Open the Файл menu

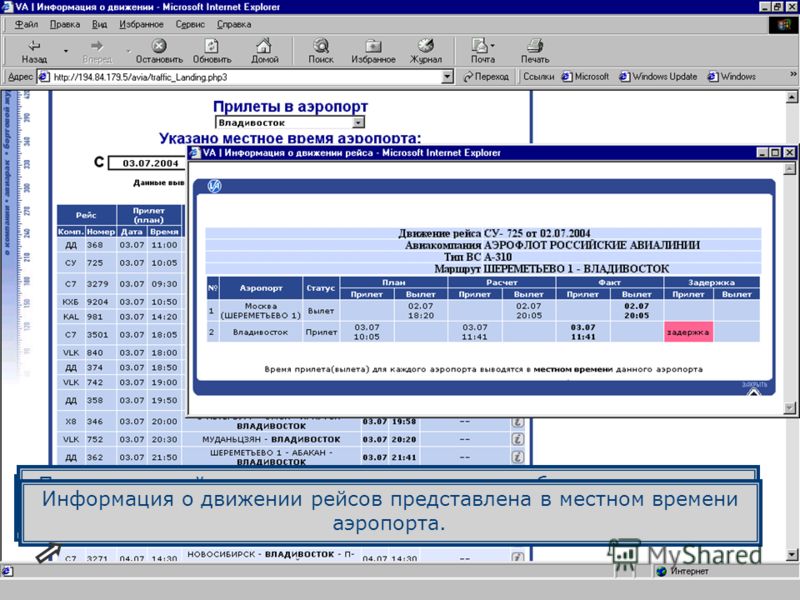coord(26,24)
